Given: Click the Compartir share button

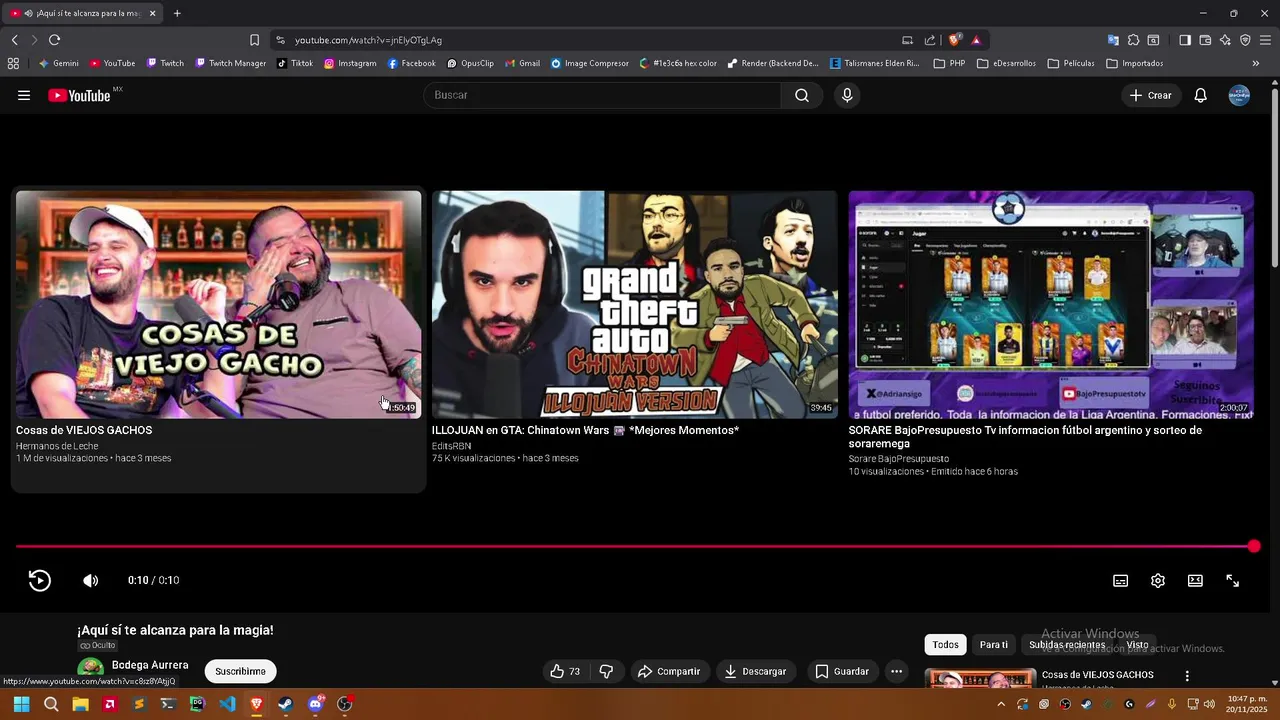Looking at the screenshot, I should pos(669,671).
